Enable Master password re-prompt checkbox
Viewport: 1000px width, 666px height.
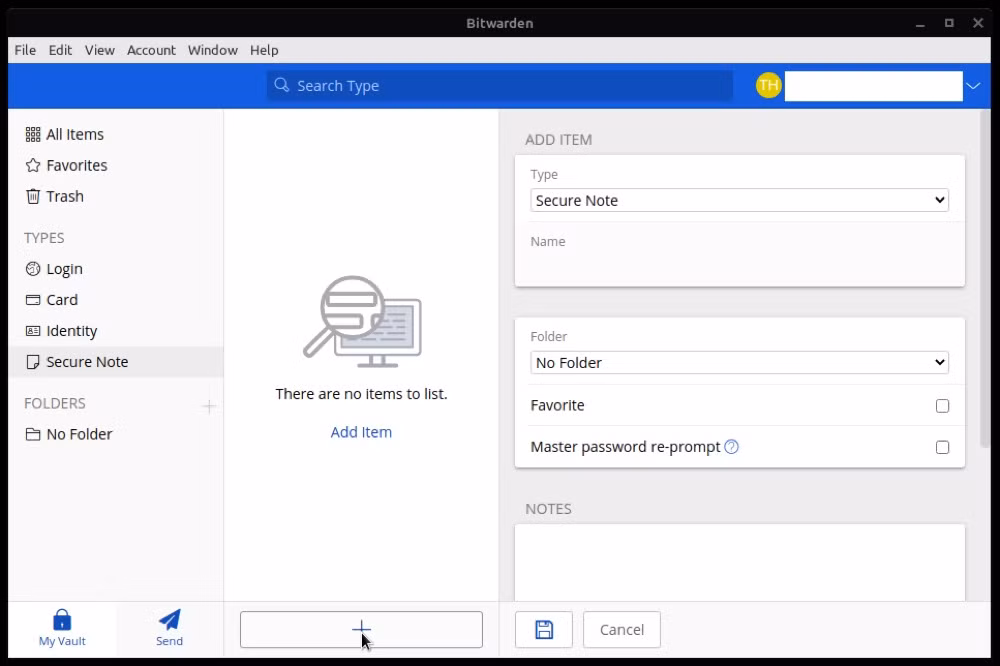pyautogui.click(x=942, y=447)
